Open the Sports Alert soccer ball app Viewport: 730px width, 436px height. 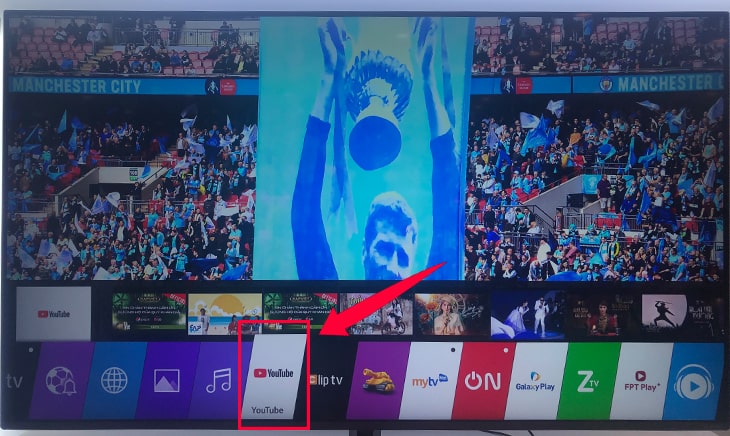coord(62,381)
